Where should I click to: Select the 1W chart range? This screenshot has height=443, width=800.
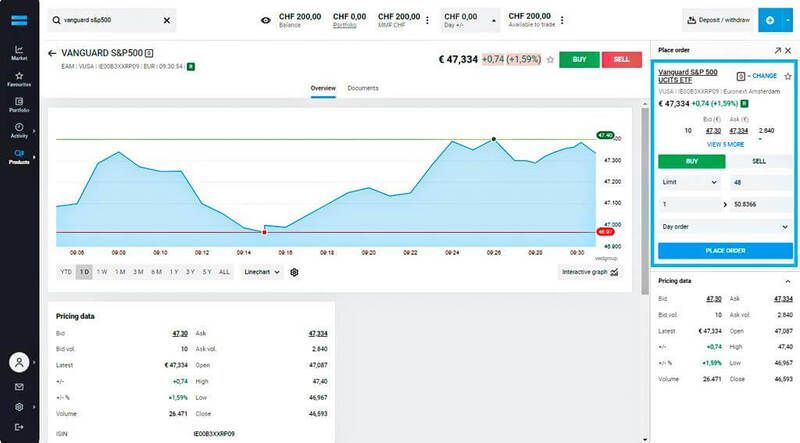[102, 272]
